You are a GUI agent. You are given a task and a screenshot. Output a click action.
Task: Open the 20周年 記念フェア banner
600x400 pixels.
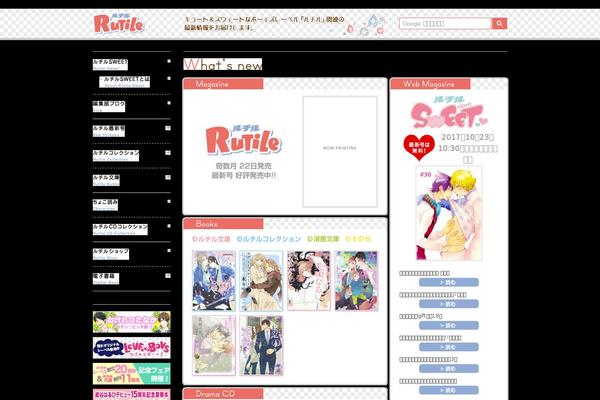point(131,374)
